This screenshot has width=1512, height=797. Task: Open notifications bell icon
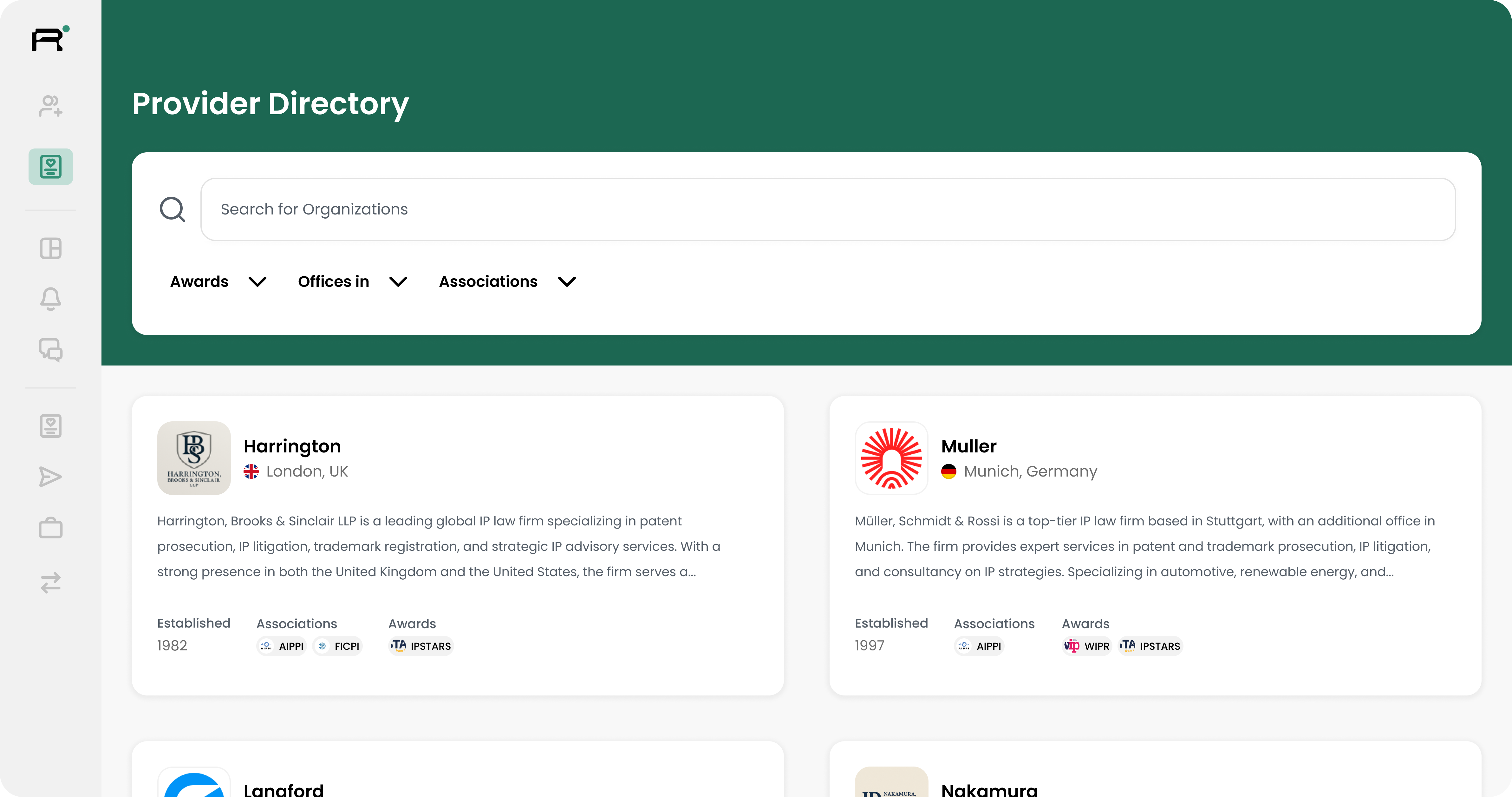point(50,299)
